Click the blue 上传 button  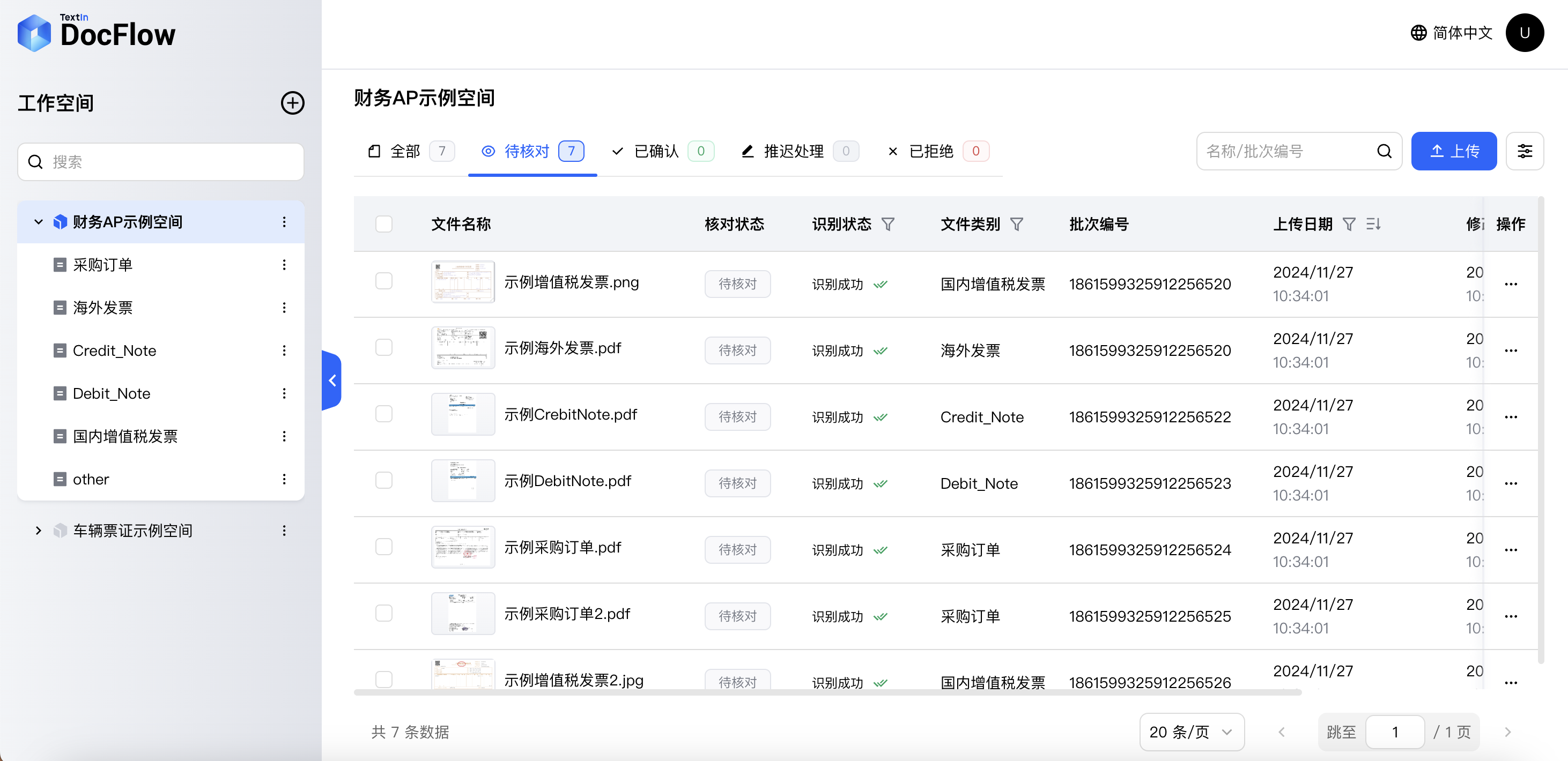click(x=1454, y=151)
